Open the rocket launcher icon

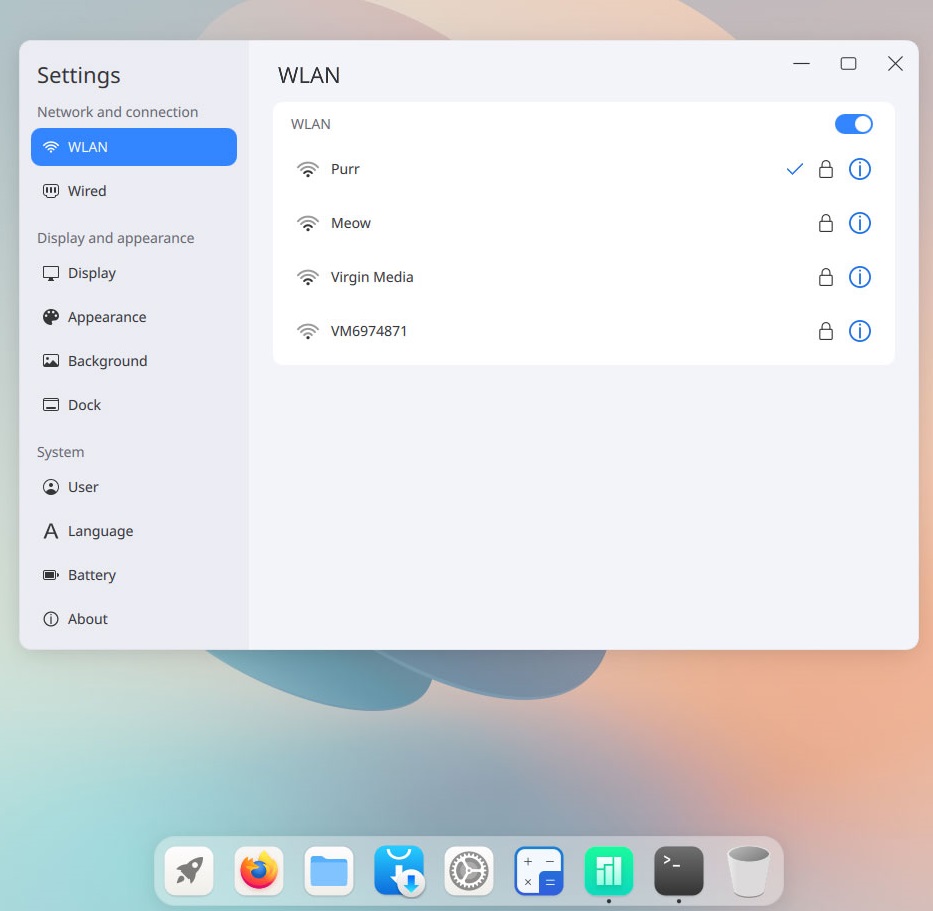coord(189,871)
